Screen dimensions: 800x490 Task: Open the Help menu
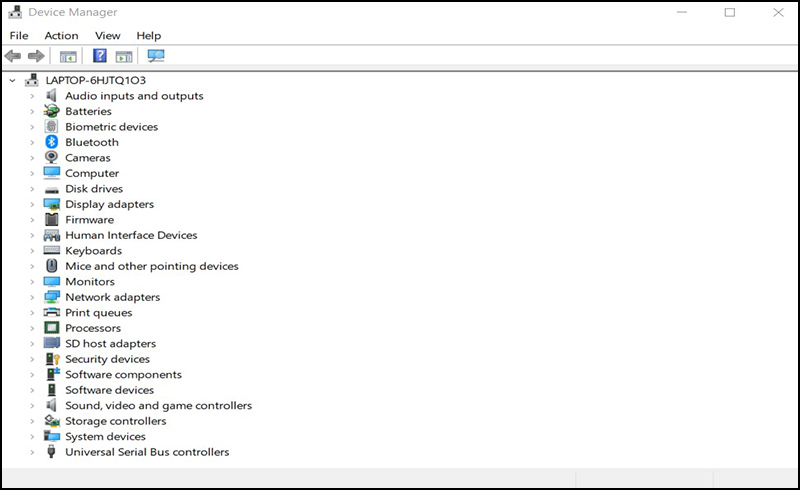point(148,36)
